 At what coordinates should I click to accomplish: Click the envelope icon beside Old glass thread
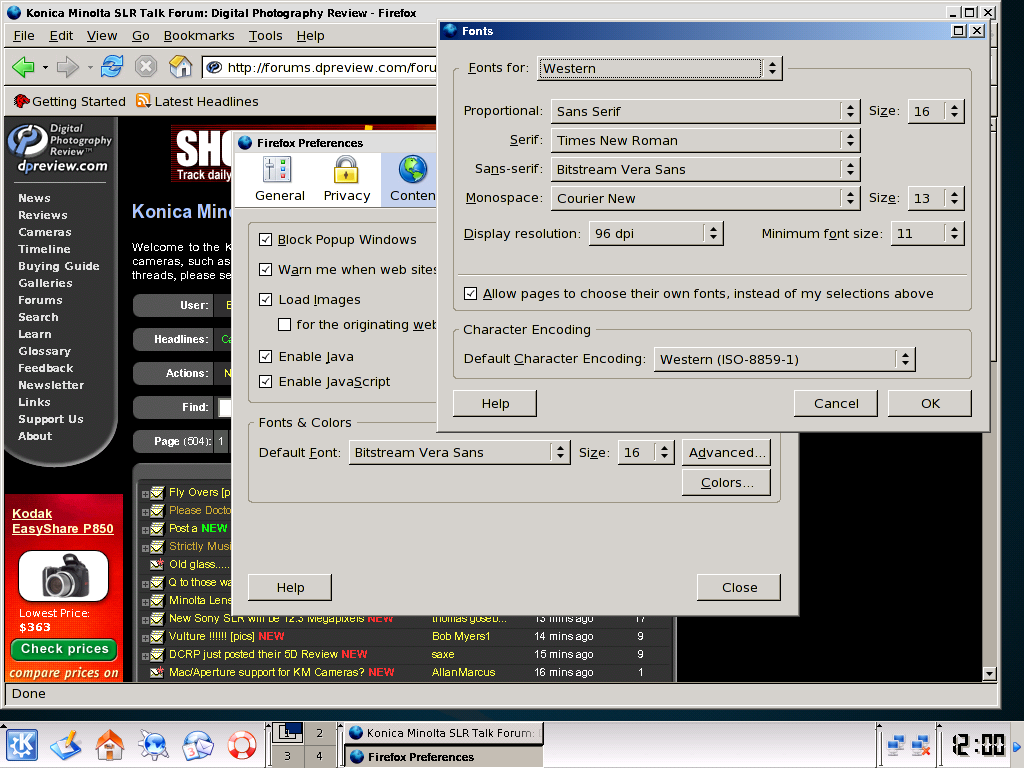pos(157,564)
